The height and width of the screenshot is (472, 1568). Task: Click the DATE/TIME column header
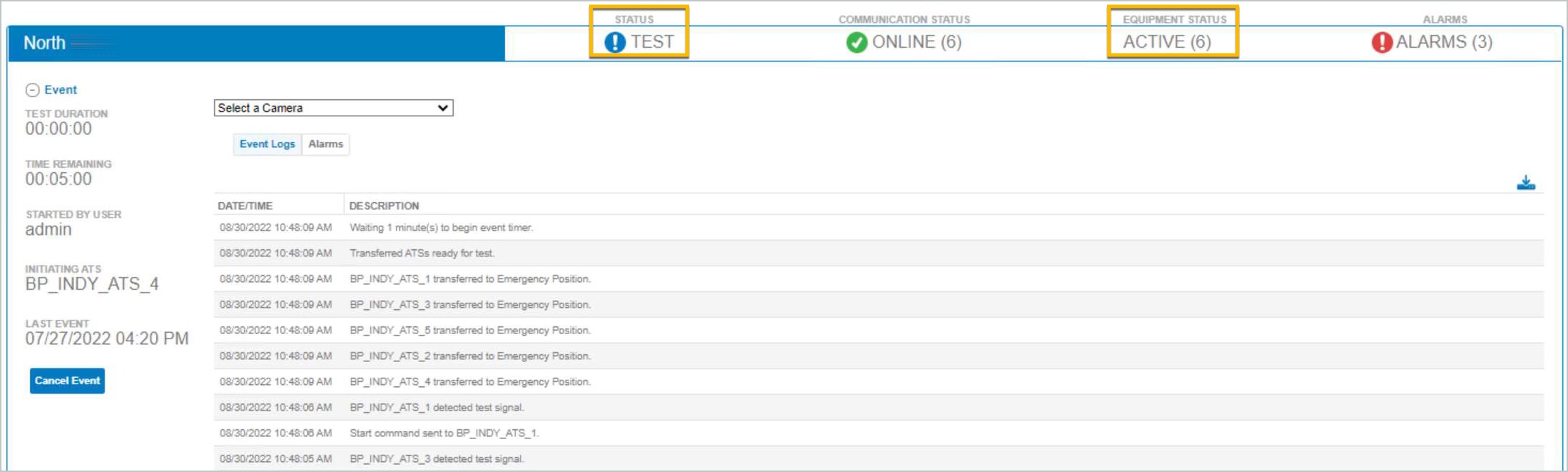(x=245, y=206)
